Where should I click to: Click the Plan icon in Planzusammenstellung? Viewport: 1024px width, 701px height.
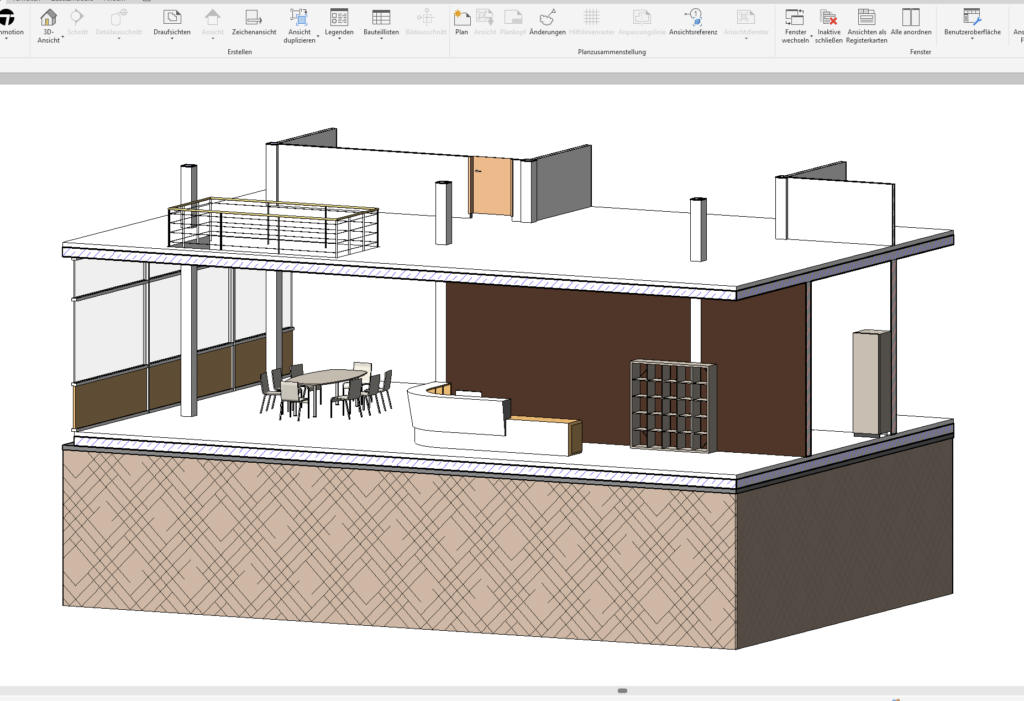461,22
